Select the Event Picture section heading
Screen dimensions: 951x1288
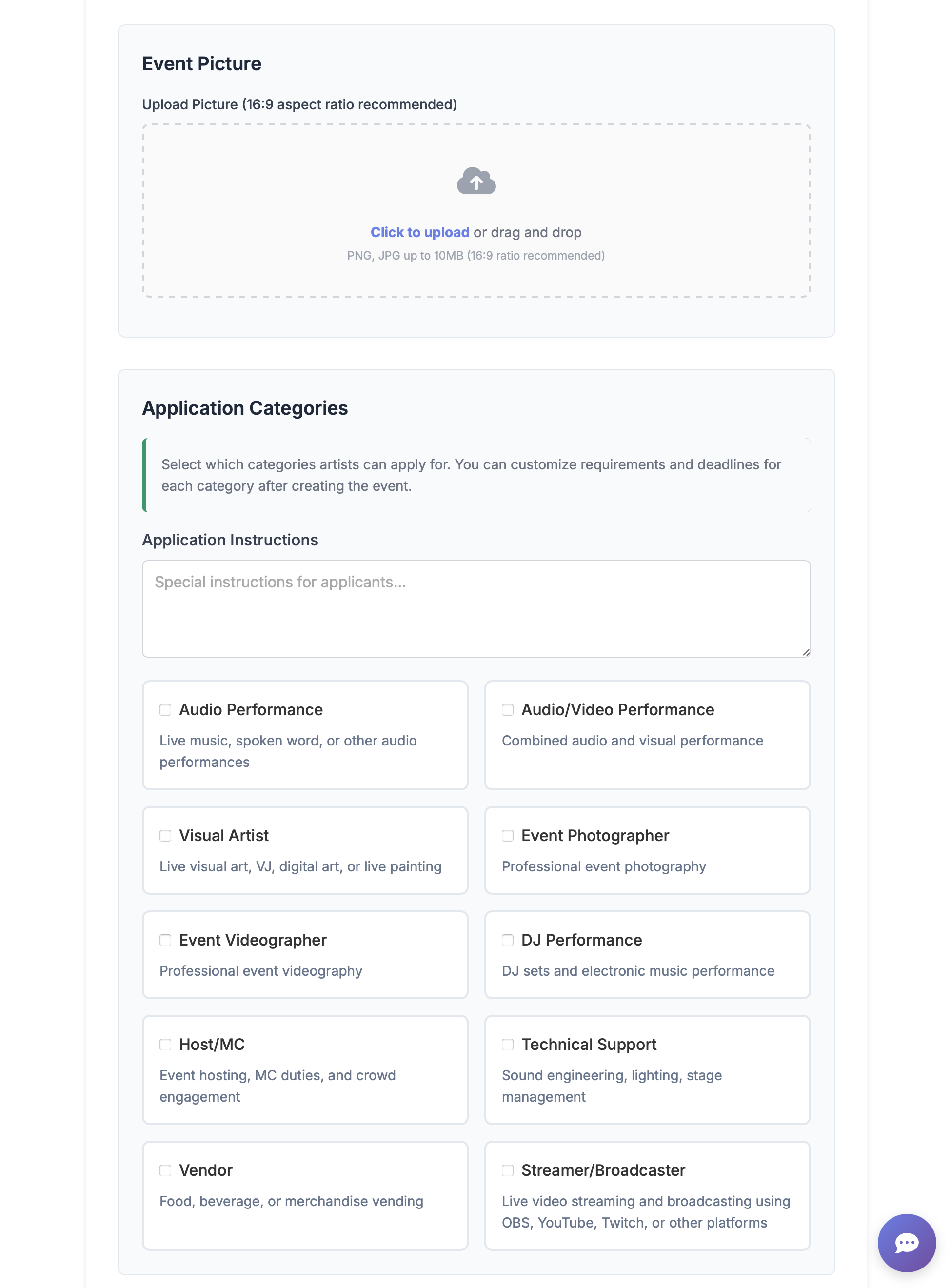(x=201, y=64)
